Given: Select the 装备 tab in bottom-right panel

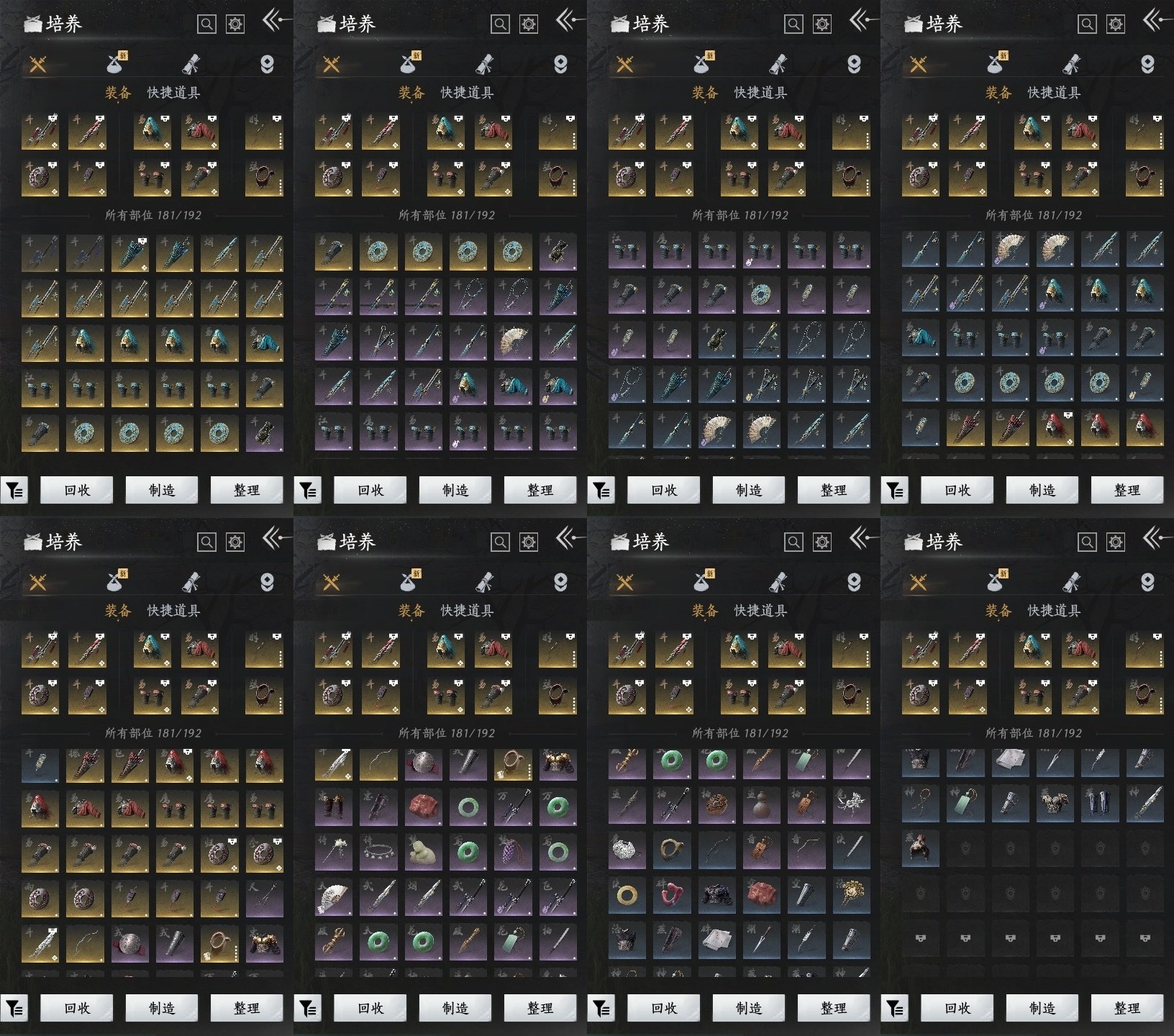Looking at the screenshot, I should pos(998,611).
